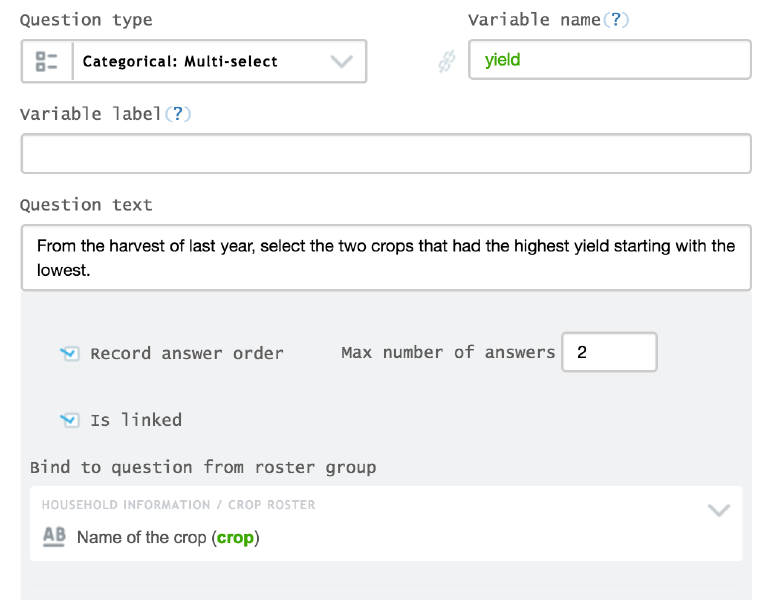Toggle the Record answer order checkbox

[70, 353]
